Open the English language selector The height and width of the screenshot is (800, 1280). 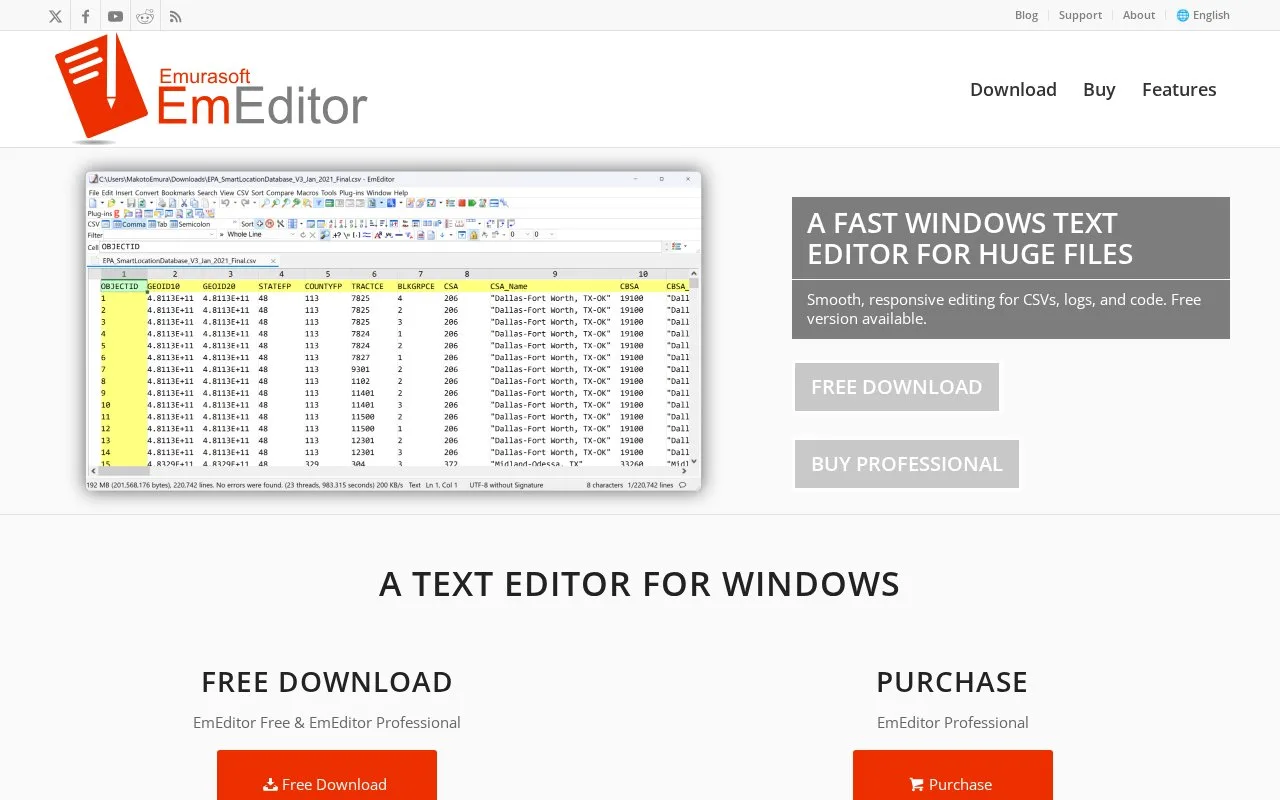(1203, 15)
